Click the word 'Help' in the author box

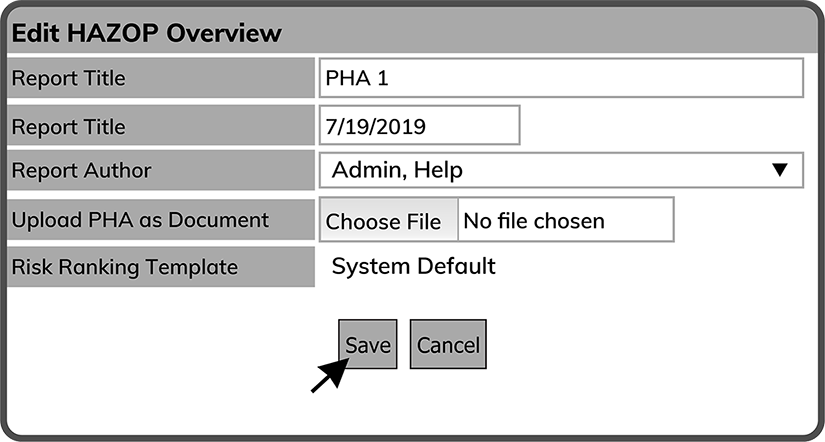[440, 171]
